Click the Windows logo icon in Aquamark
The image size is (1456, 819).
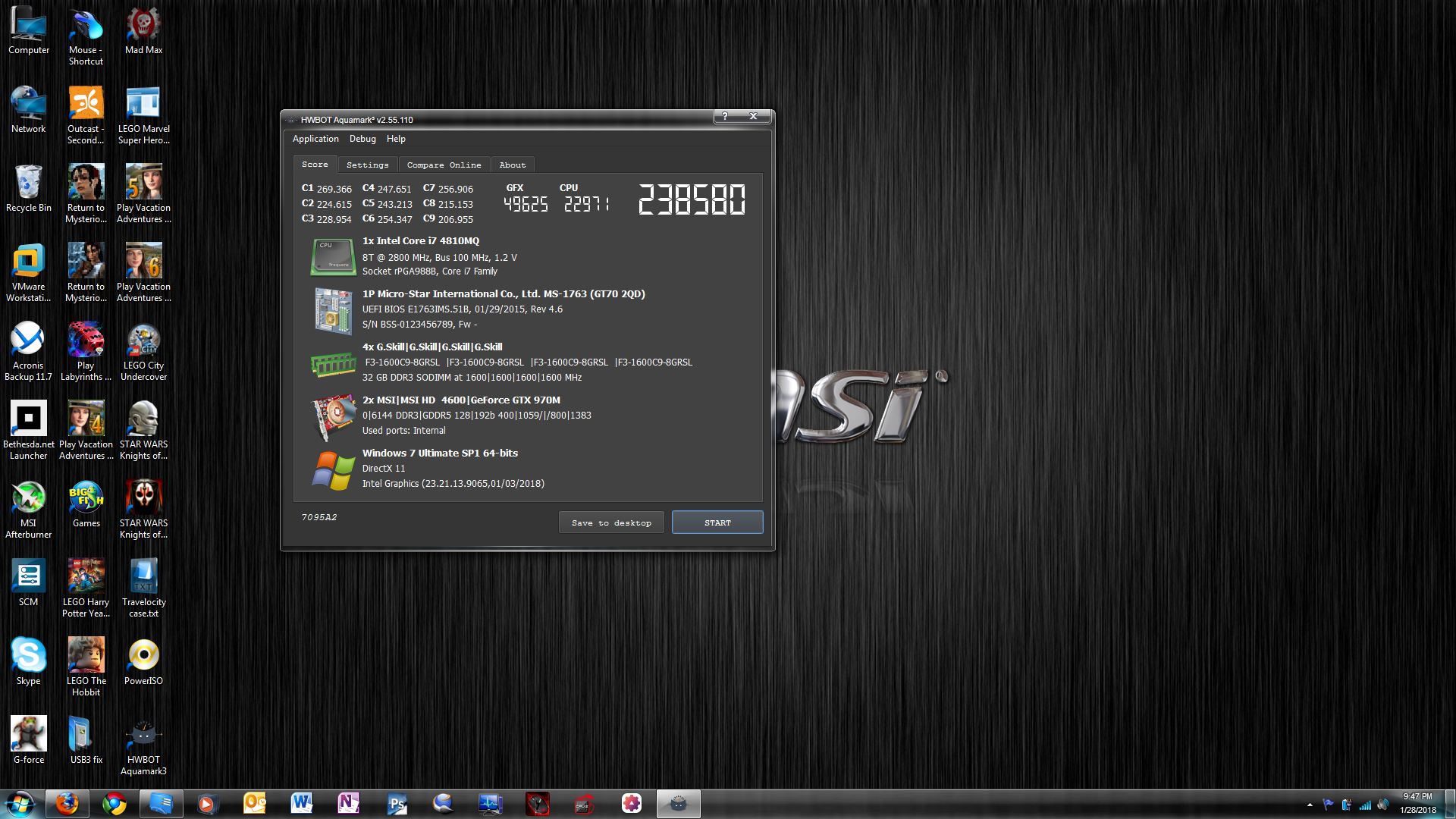coord(333,469)
